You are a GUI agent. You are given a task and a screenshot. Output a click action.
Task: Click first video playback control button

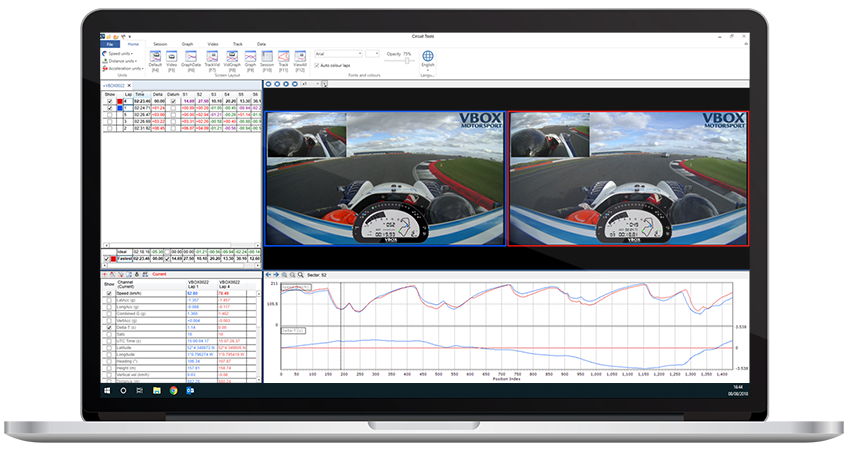tap(268, 84)
